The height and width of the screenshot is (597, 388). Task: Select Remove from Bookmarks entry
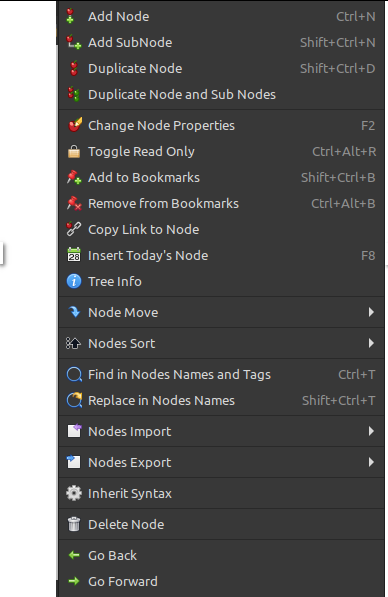[222, 204]
